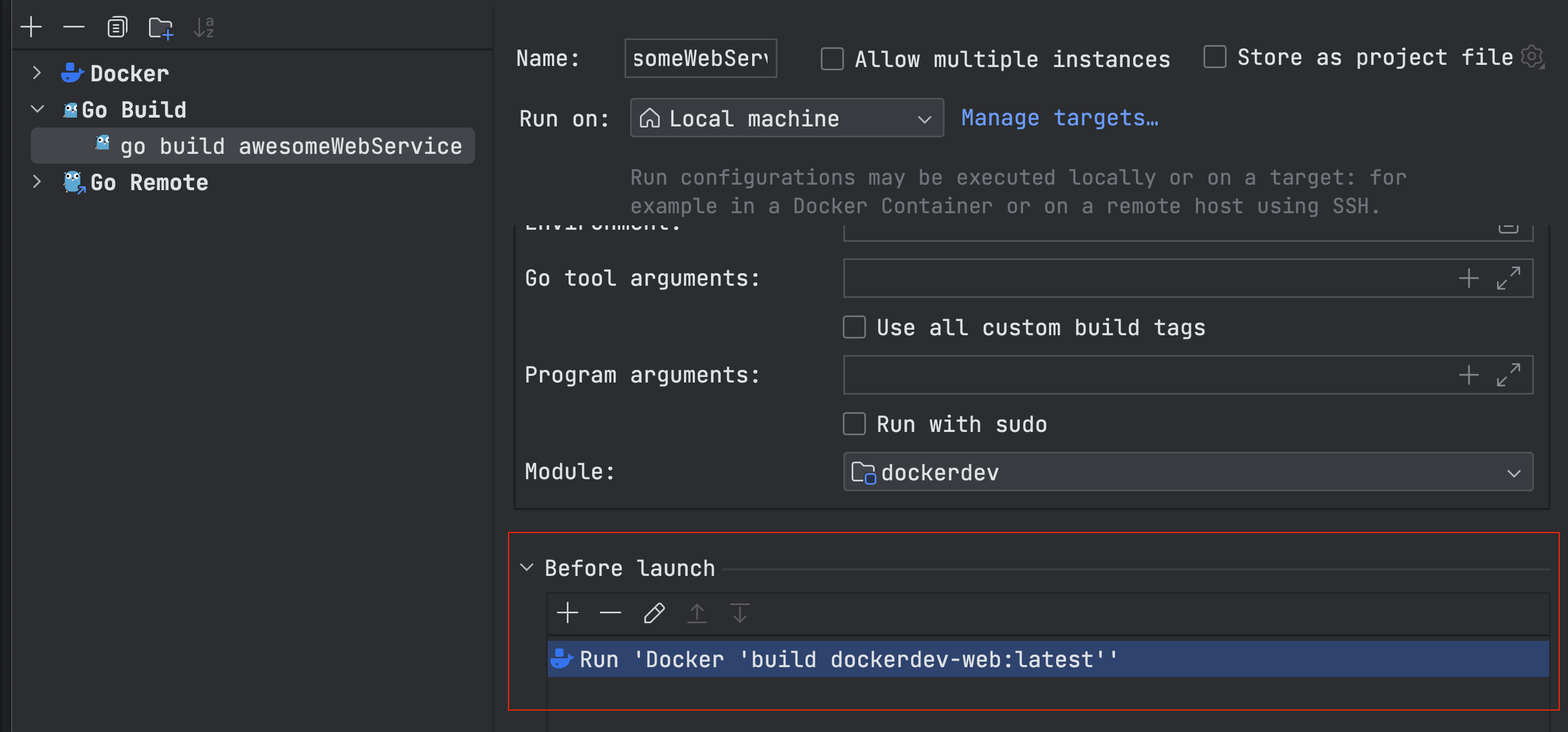
Task: Create new configuration folder
Action: pyautogui.click(x=161, y=27)
